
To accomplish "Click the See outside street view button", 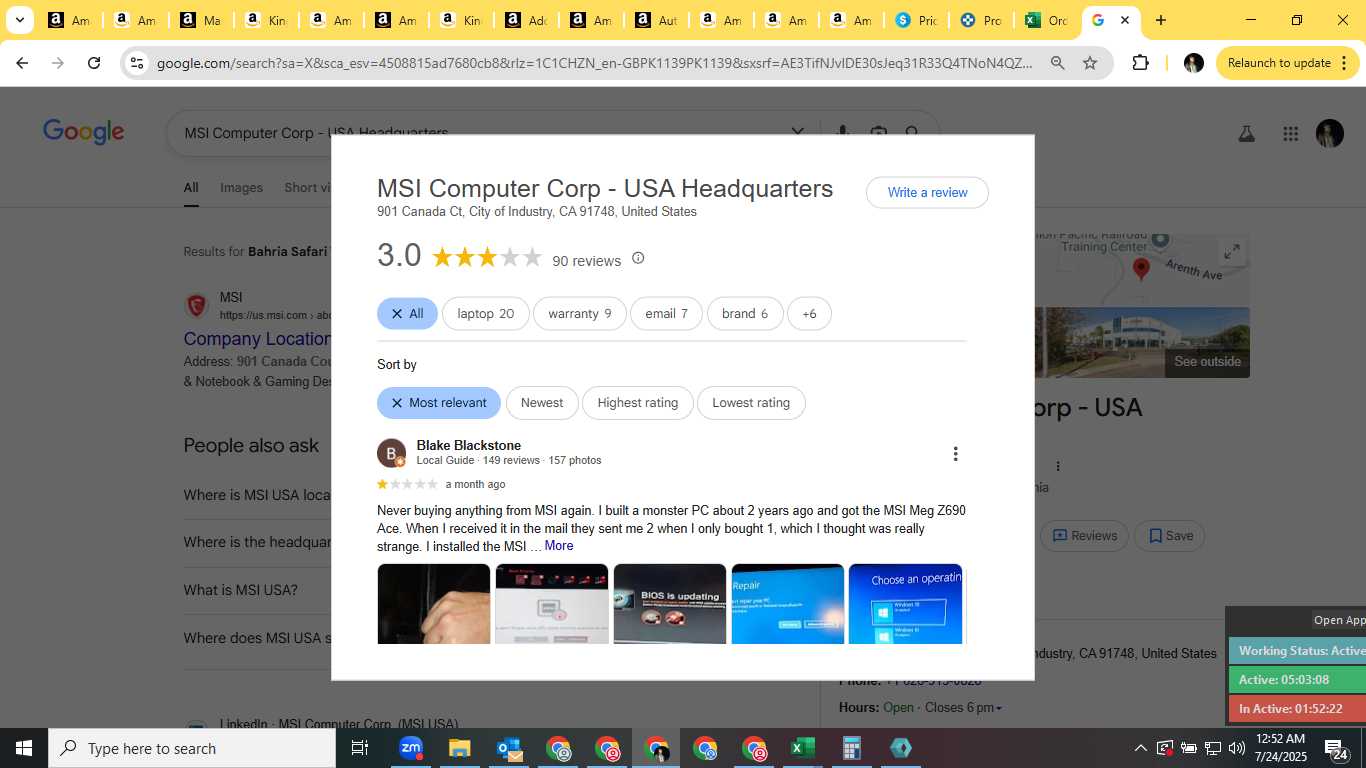I will (x=1207, y=362).
